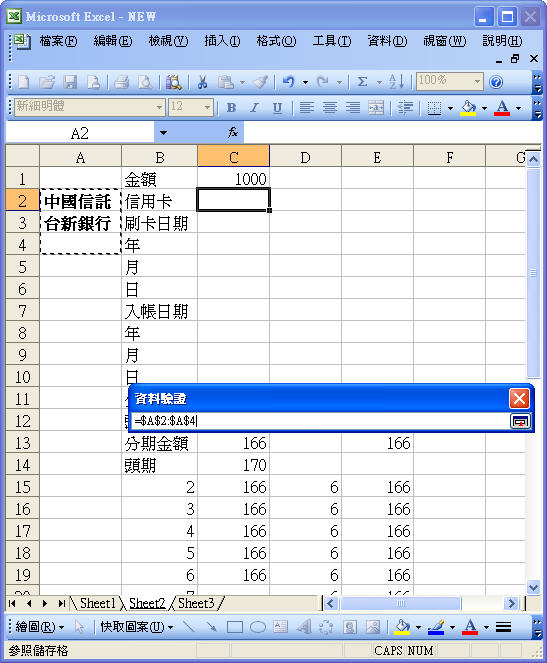Open the 資料(D) Data menu
Screen dimensions: 547x663
[387, 41]
